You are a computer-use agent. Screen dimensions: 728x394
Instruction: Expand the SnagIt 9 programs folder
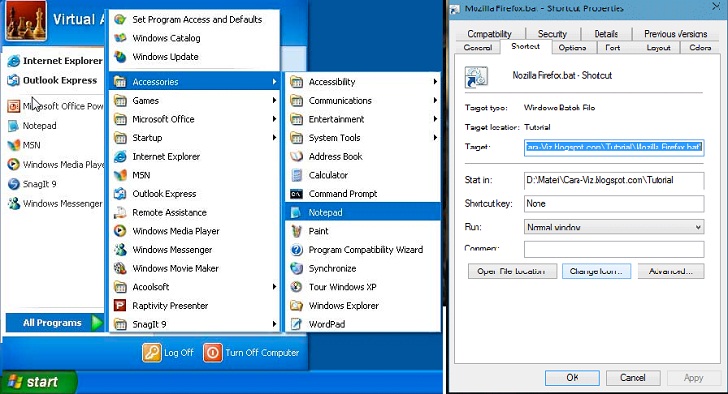pyautogui.click(x=195, y=324)
